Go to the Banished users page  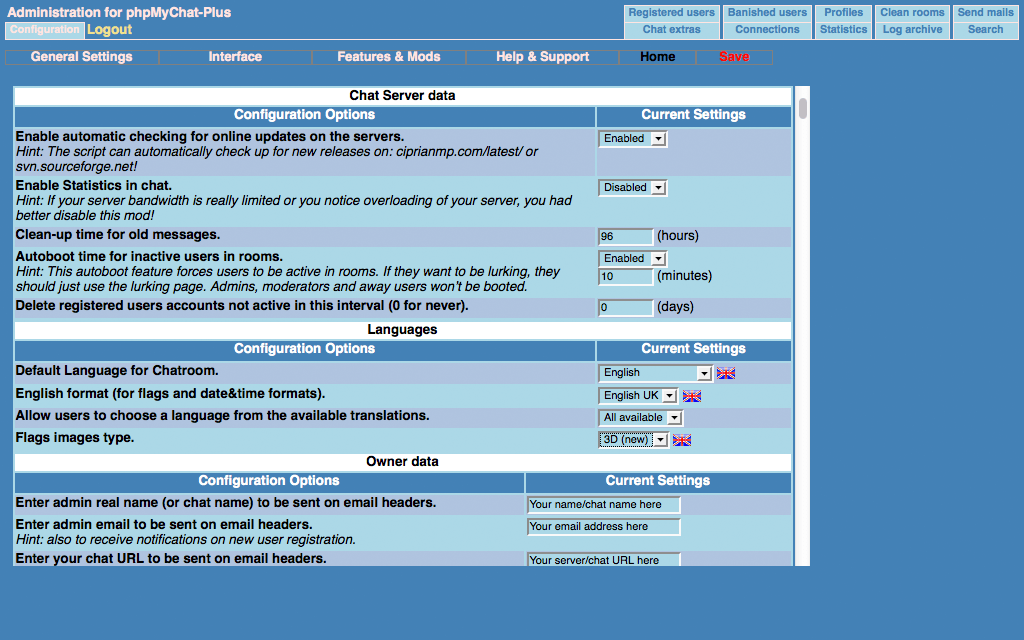tap(767, 13)
